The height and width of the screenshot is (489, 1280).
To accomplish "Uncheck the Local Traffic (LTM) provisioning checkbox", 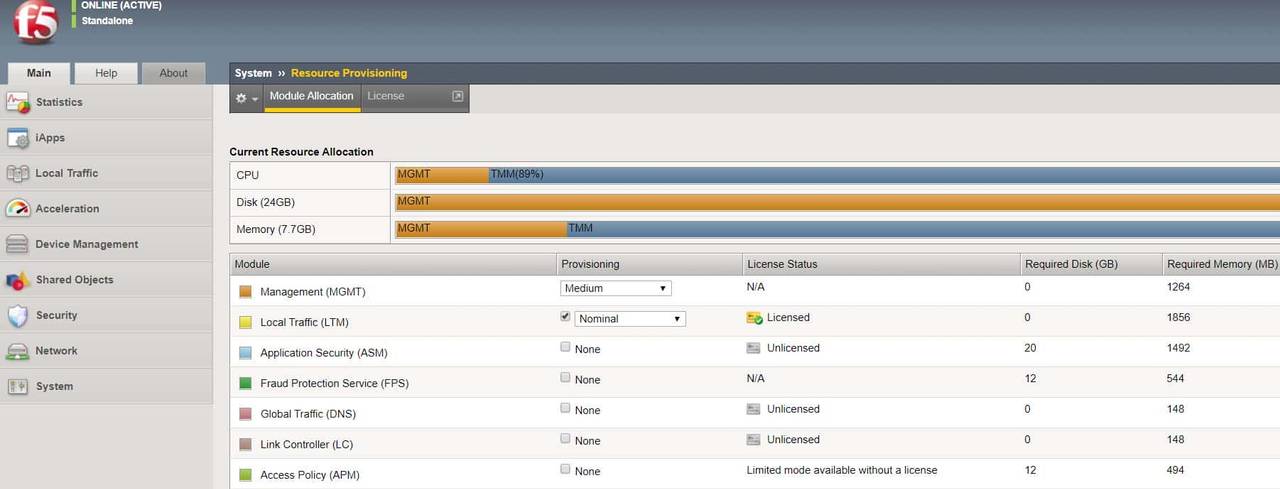I will [x=566, y=317].
